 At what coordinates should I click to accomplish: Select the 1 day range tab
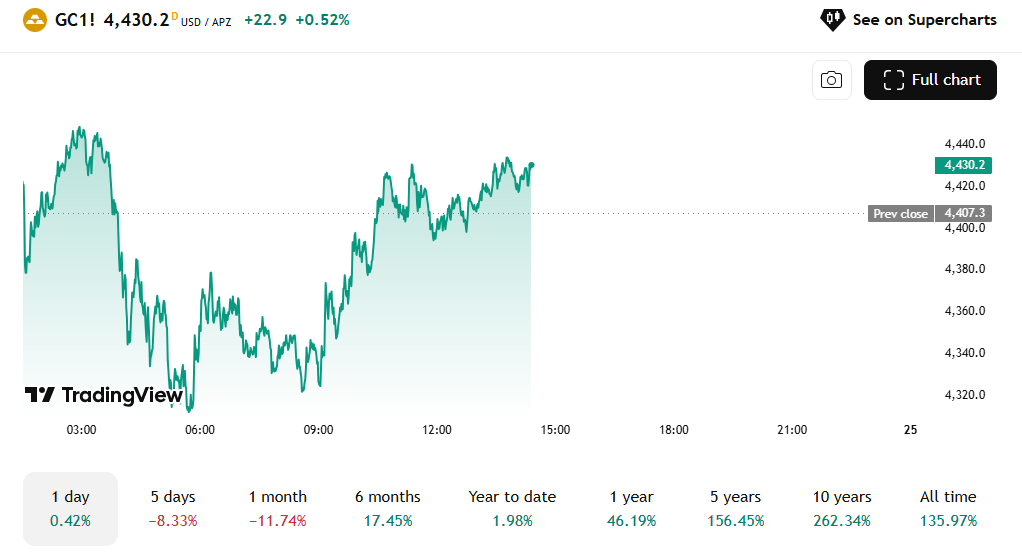click(x=70, y=508)
